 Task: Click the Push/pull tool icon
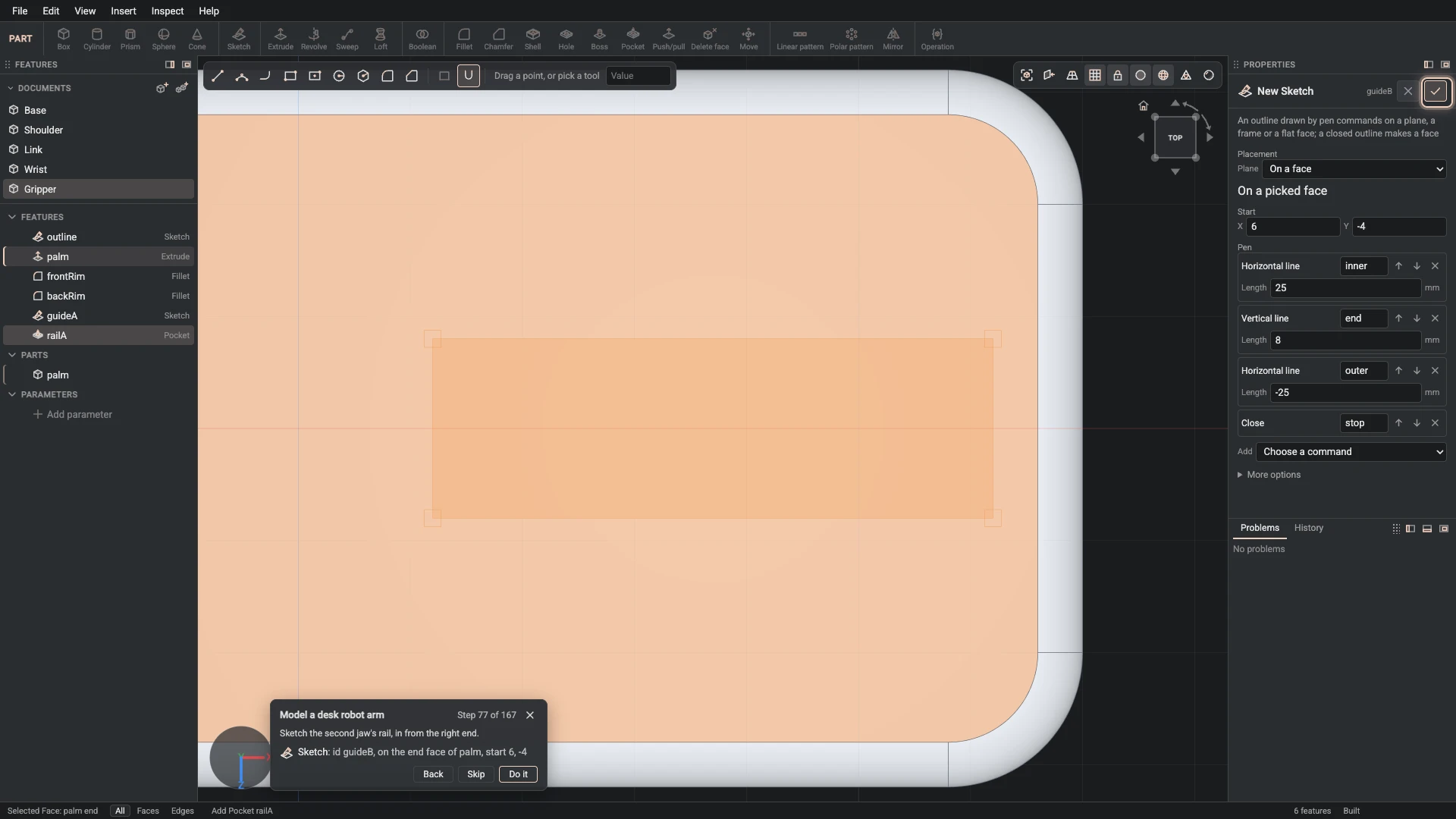[x=668, y=39]
